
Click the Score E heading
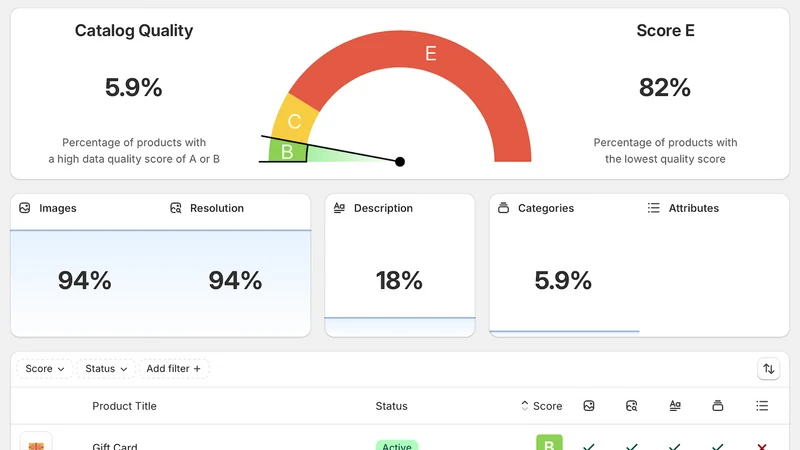click(x=665, y=31)
